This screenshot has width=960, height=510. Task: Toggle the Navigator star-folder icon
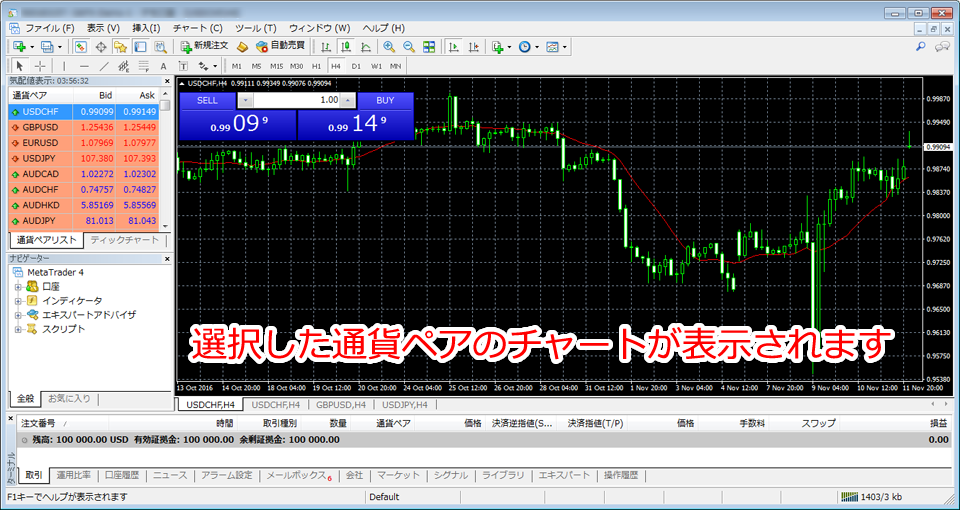pyautogui.click(x=120, y=47)
